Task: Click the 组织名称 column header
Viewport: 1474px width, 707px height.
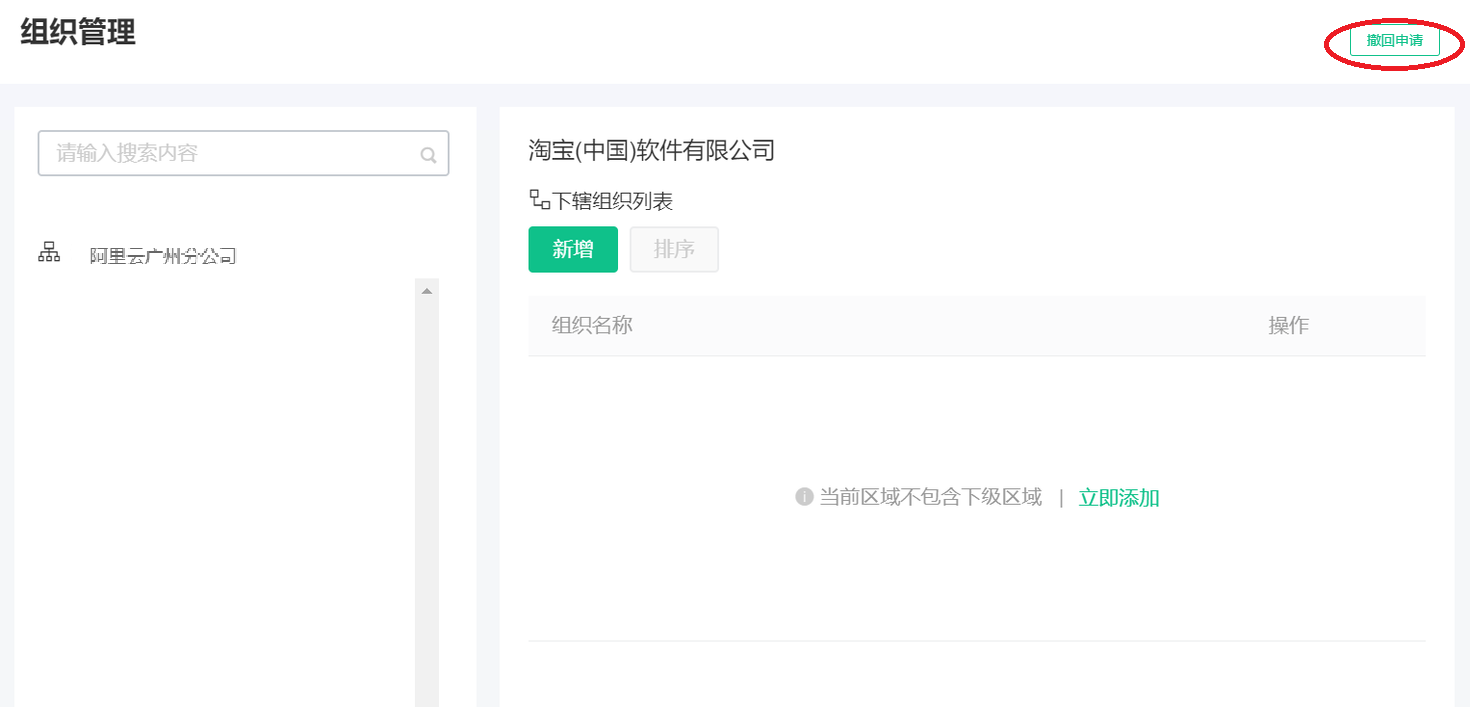Action: coord(592,325)
